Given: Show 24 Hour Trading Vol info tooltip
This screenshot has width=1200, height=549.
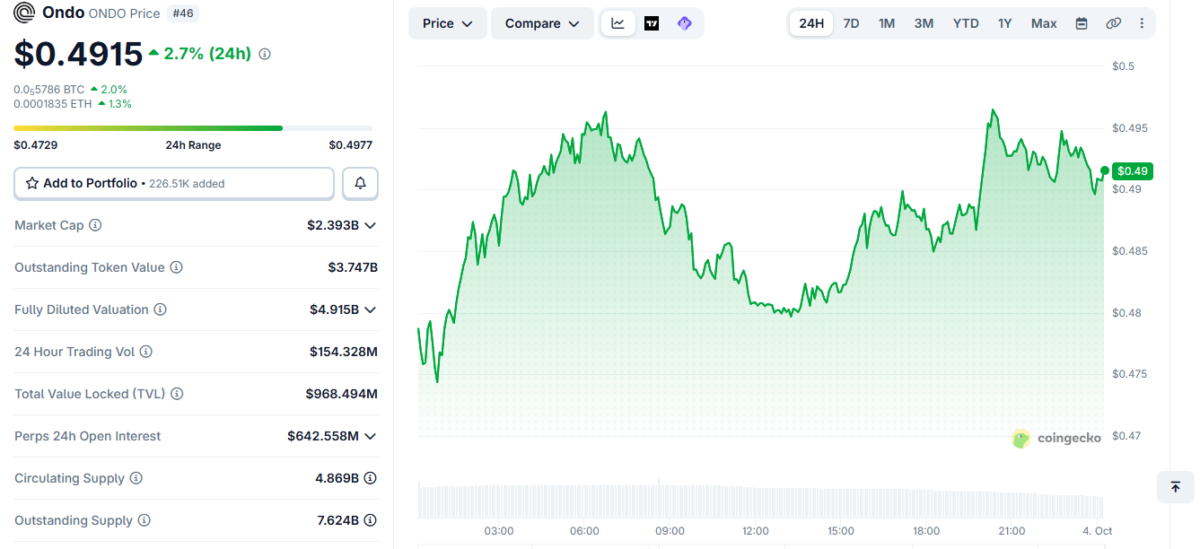Looking at the screenshot, I should pos(146,352).
